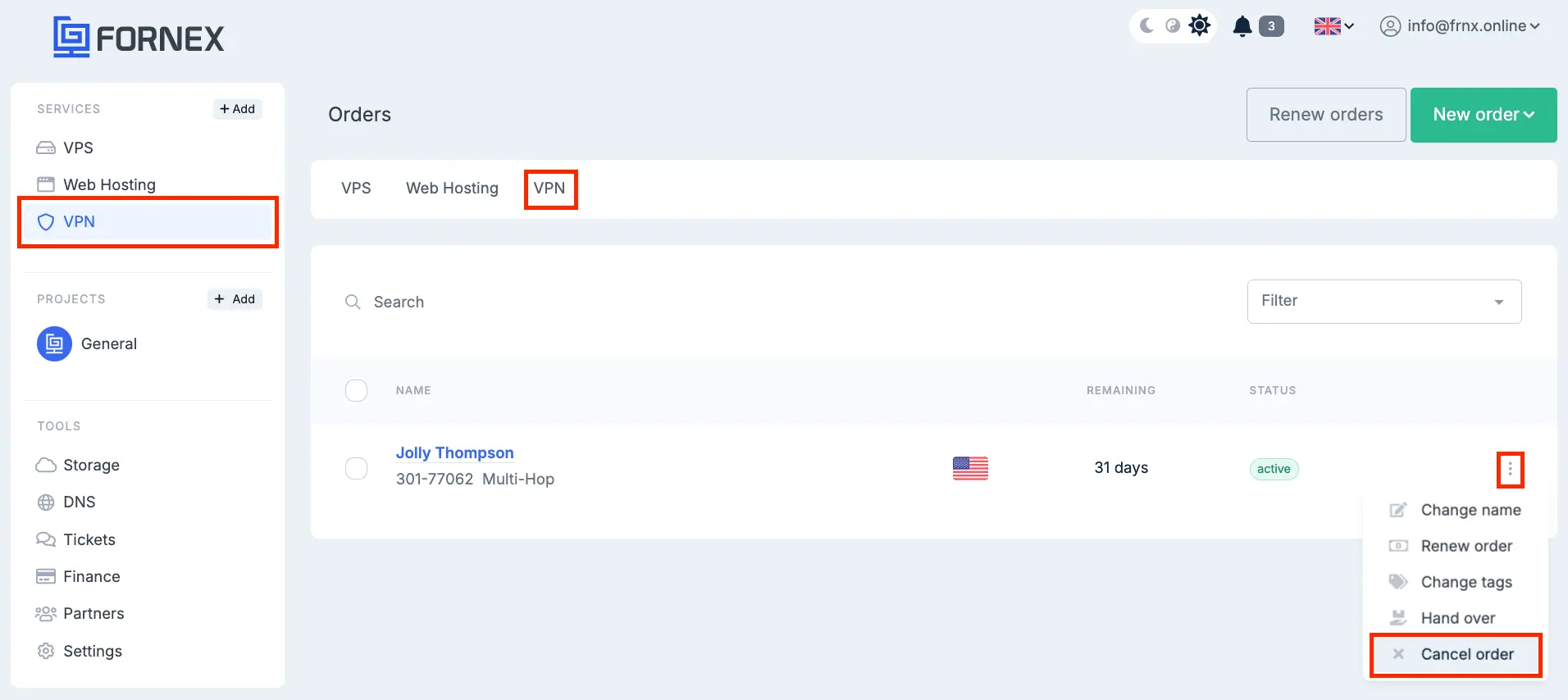Toggle select-all orders checkbox
This screenshot has width=1568, height=700.
pos(356,390)
